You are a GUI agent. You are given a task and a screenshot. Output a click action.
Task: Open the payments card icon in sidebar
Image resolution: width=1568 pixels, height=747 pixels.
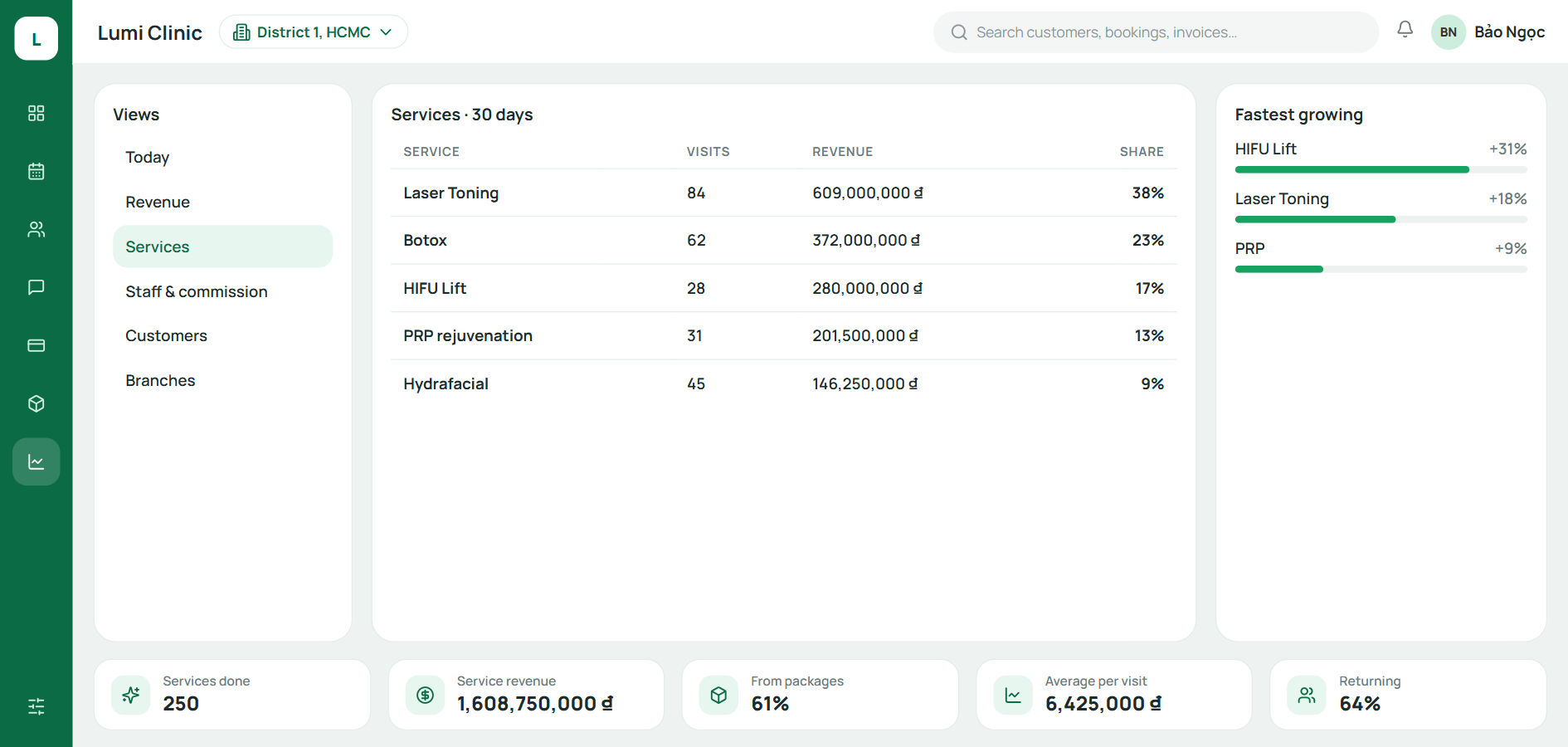tap(37, 345)
